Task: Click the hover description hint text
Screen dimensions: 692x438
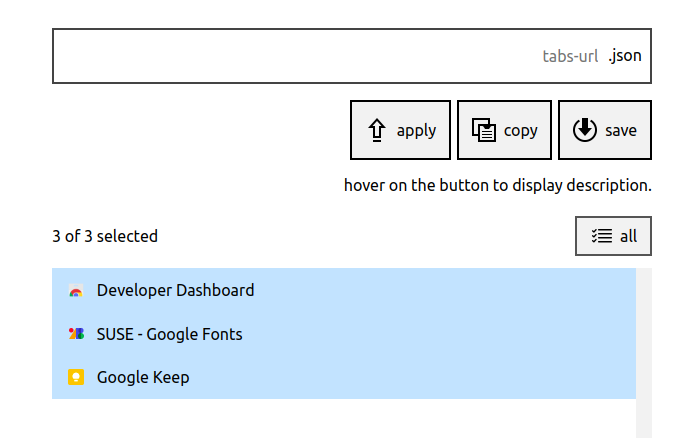Action: [498, 185]
